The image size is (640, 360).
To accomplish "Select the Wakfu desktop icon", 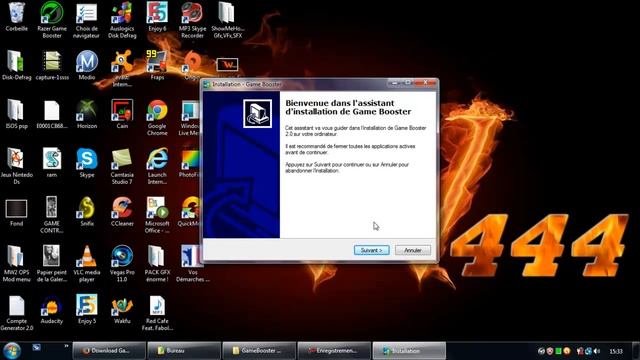I will coord(122,309).
